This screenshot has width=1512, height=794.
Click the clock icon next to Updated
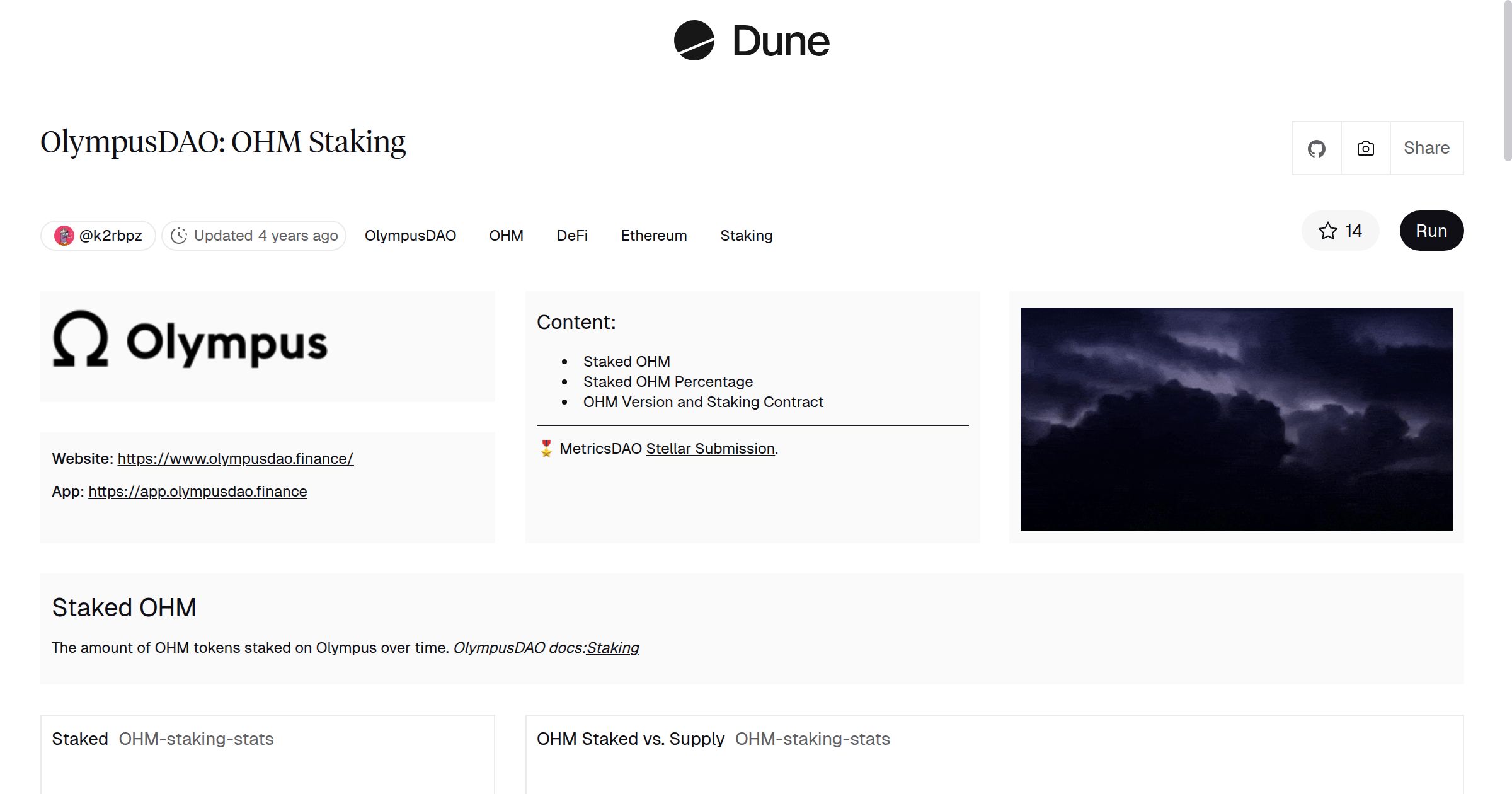point(180,235)
